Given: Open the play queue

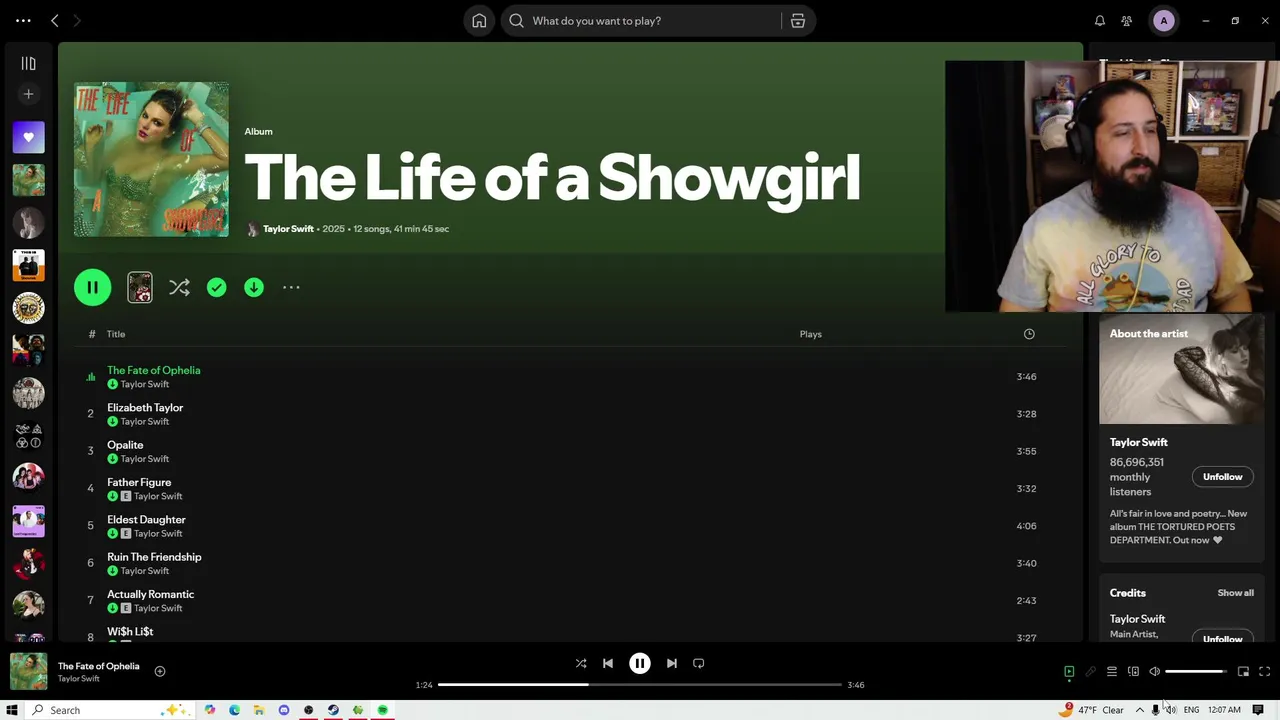Looking at the screenshot, I should coord(1112,672).
